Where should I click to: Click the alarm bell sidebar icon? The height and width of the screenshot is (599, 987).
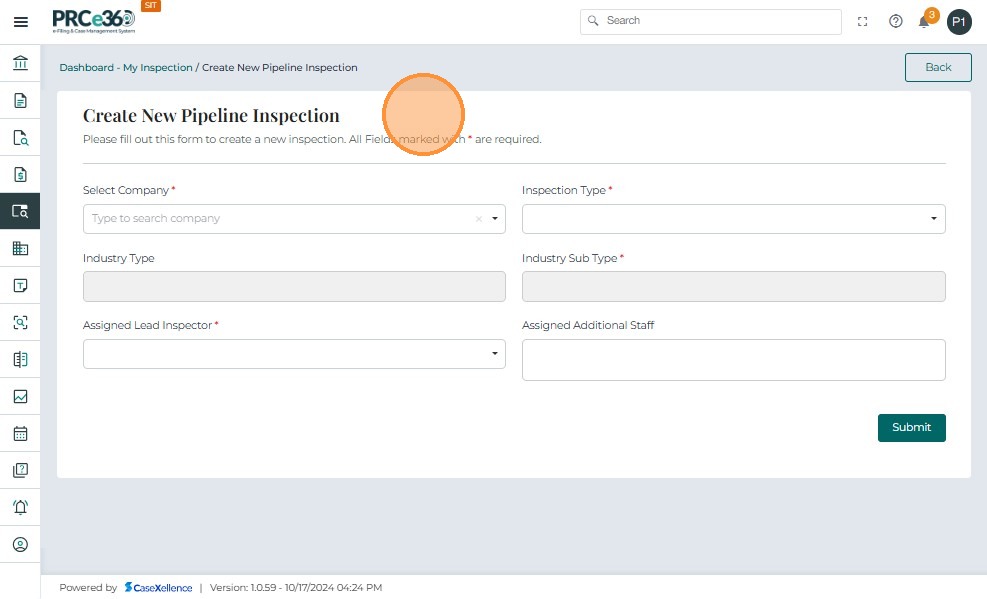pos(20,507)
